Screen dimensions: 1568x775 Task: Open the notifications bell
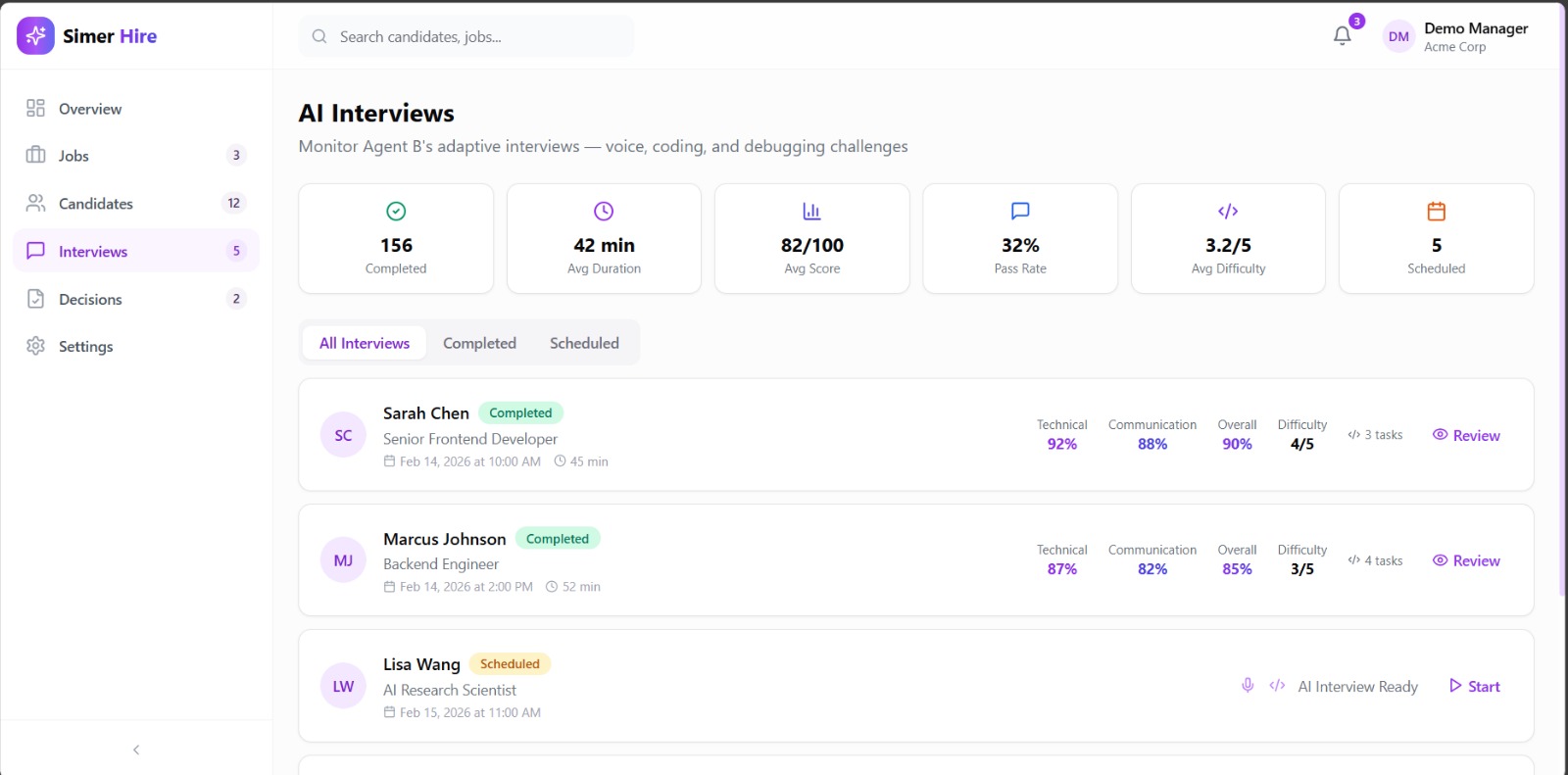point(1343,36)
